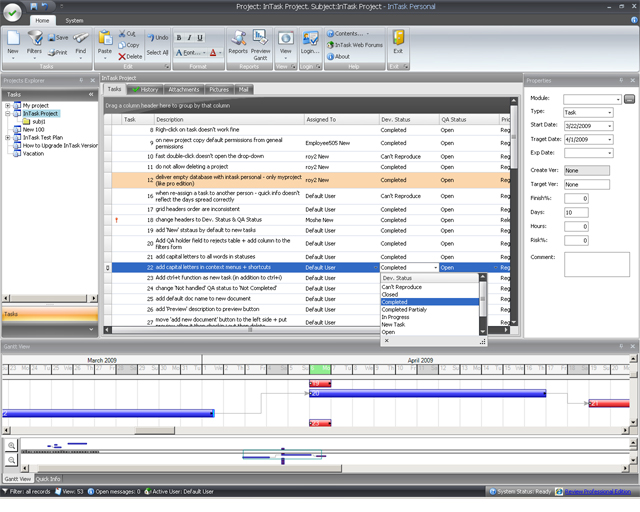Apply italic formatting
Image resolution: width=640 pixels, height=512 pixels.
point(189,38)
